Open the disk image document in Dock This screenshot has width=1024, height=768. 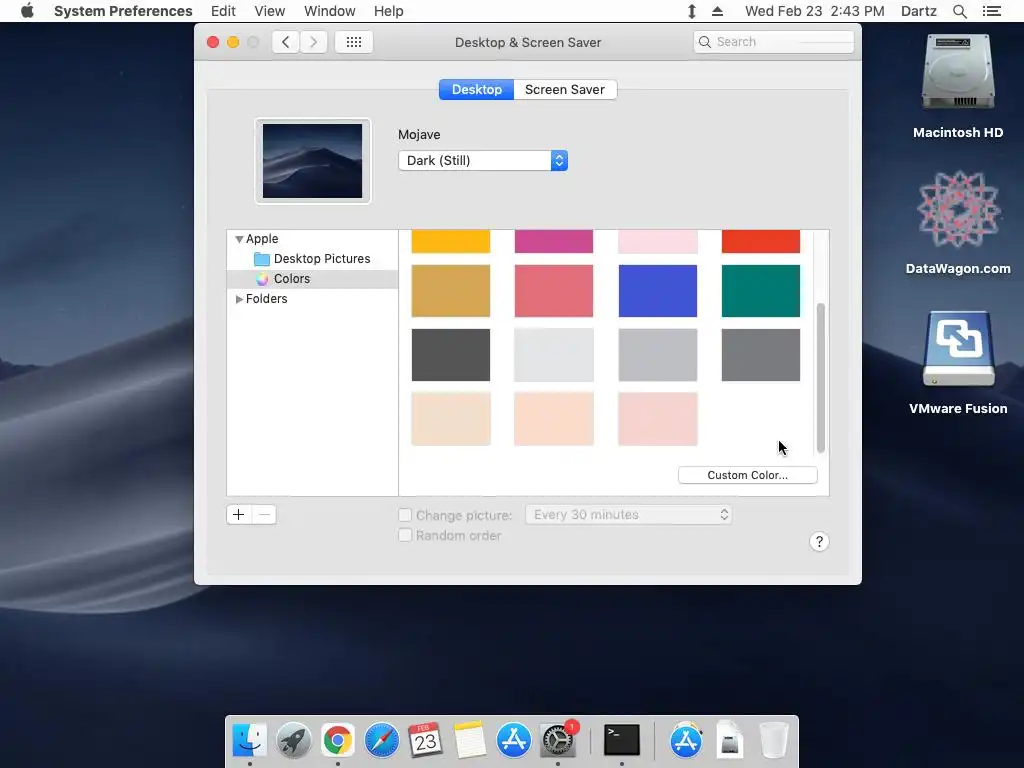(729, 741)
